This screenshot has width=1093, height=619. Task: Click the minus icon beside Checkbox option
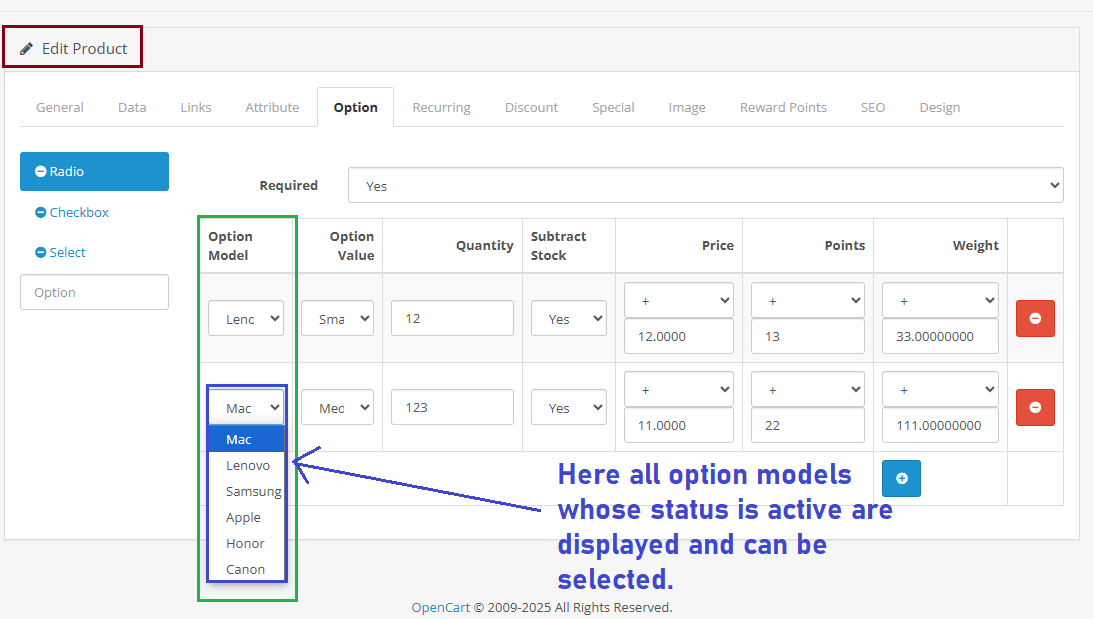41,212
